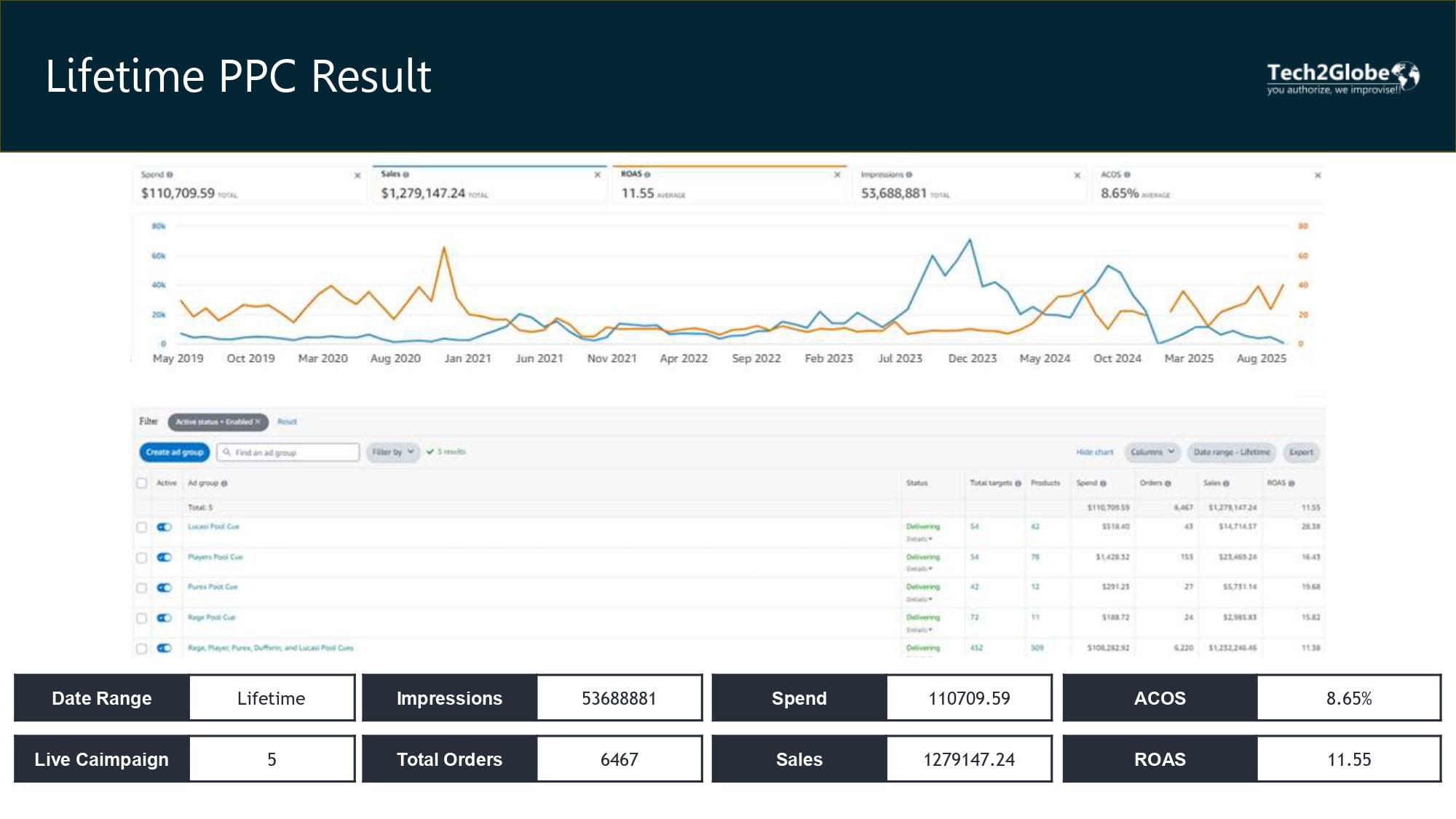Toggle Lucasi Pool Cue active switch
Screen dimensions: 1456x819
pos(165,527)
